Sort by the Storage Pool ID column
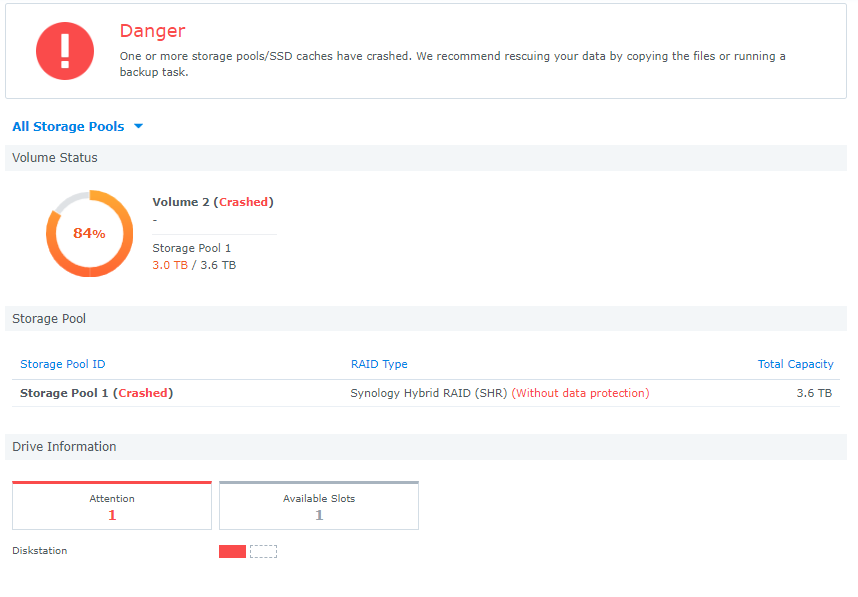 point(63,364)
